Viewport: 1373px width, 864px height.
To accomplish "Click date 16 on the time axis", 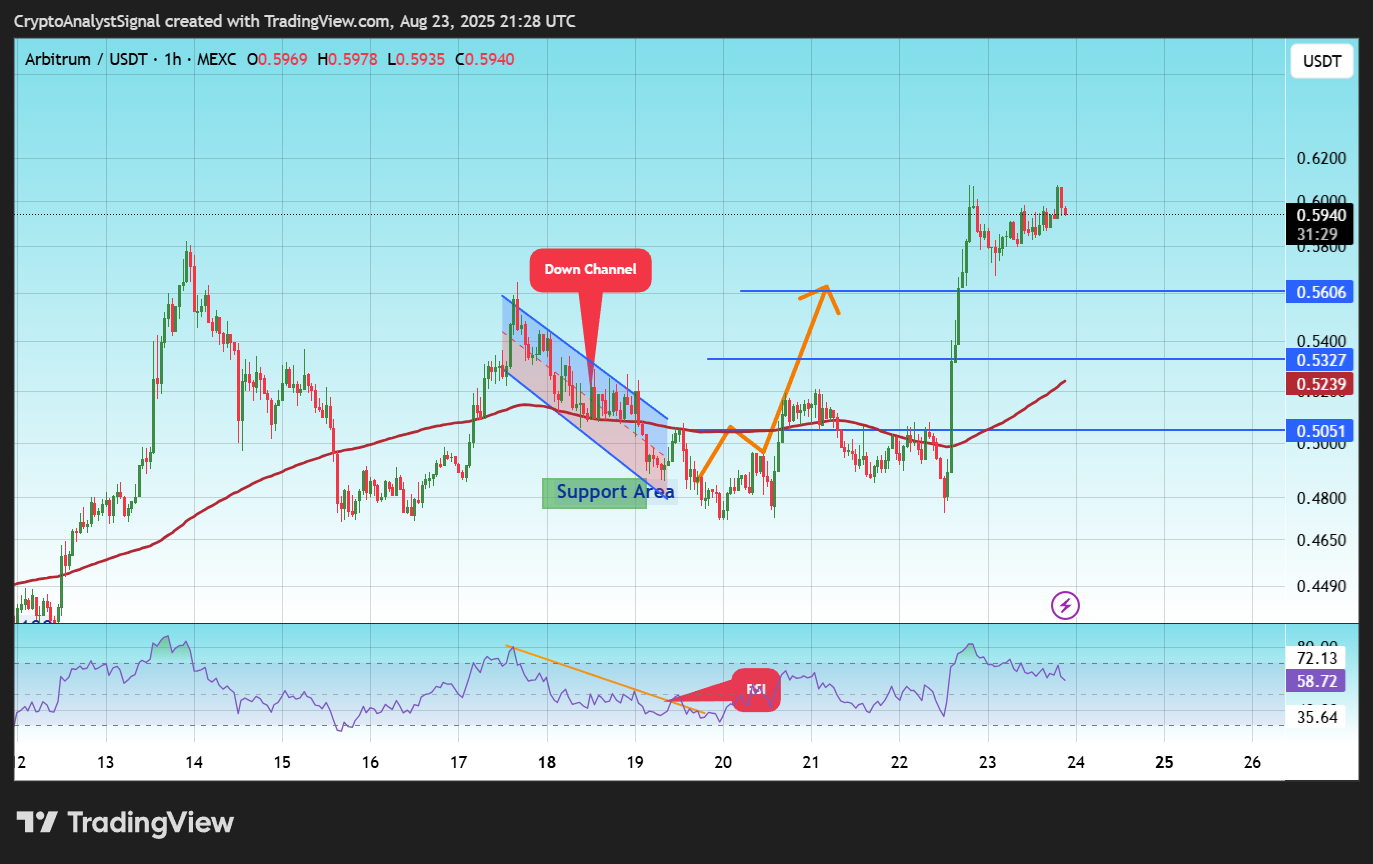I will (370, 762).
